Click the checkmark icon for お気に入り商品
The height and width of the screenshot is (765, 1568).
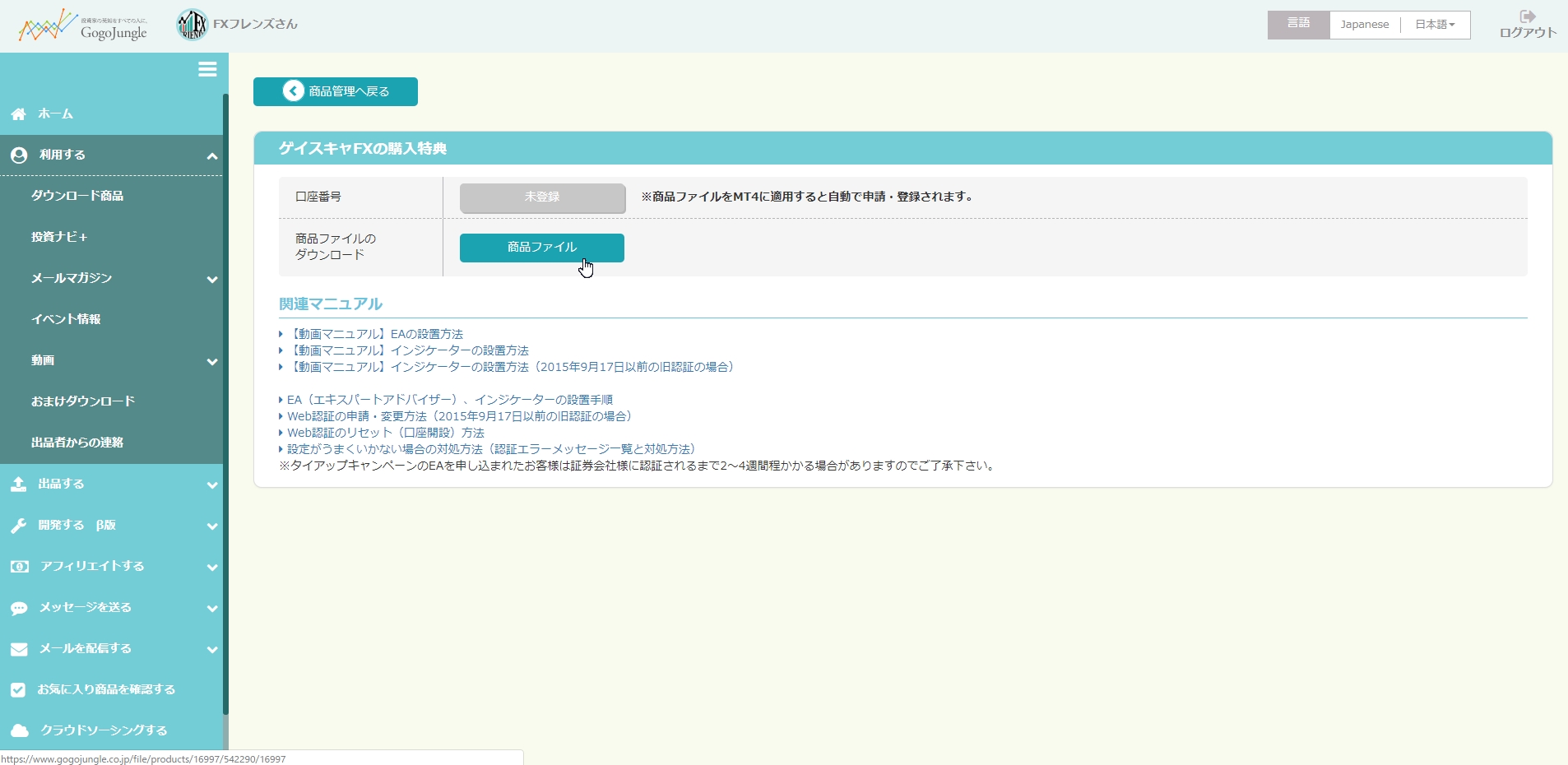click(x=18, y=690)
